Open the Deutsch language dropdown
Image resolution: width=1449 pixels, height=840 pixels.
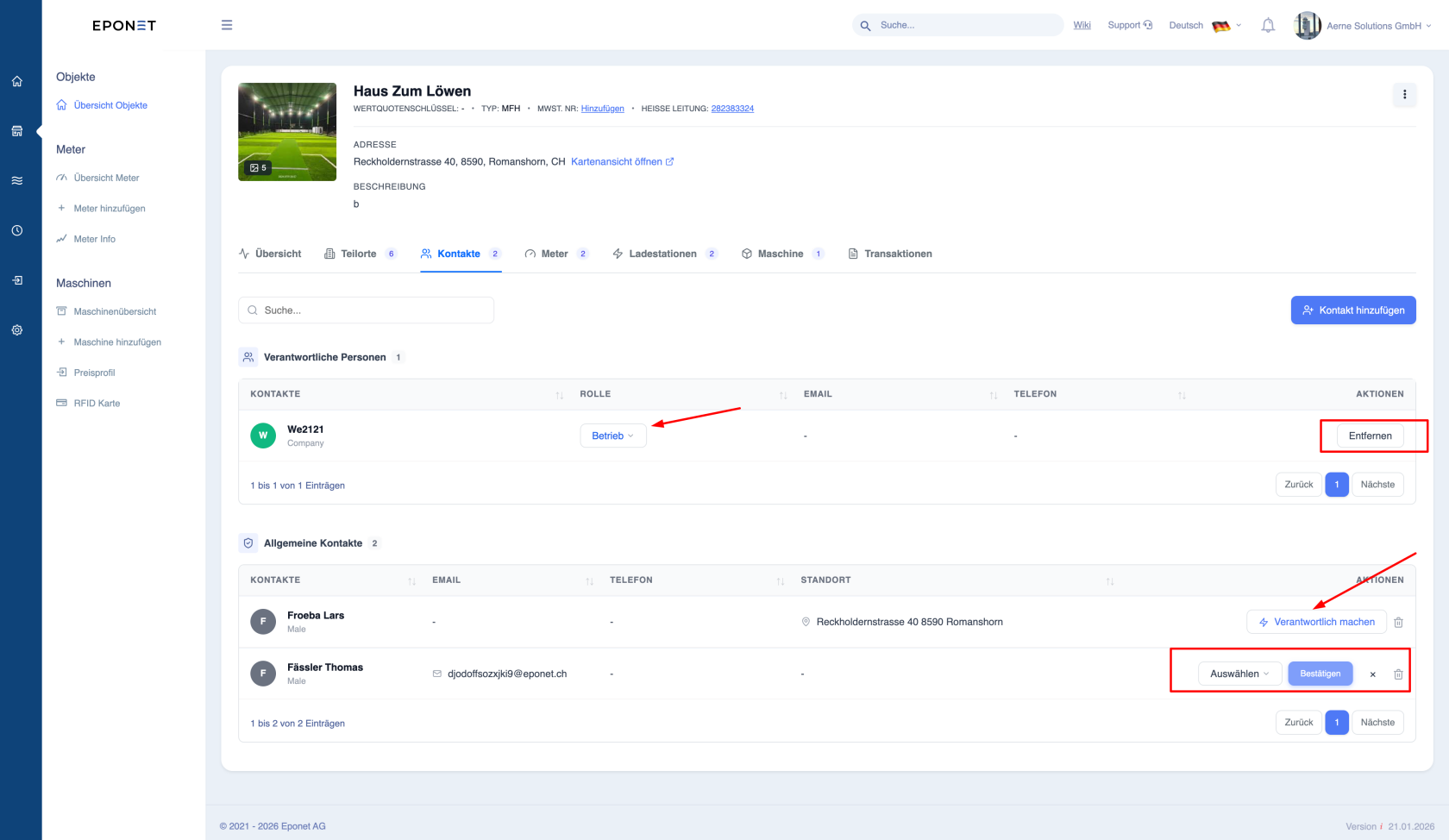coord(1205,26)
